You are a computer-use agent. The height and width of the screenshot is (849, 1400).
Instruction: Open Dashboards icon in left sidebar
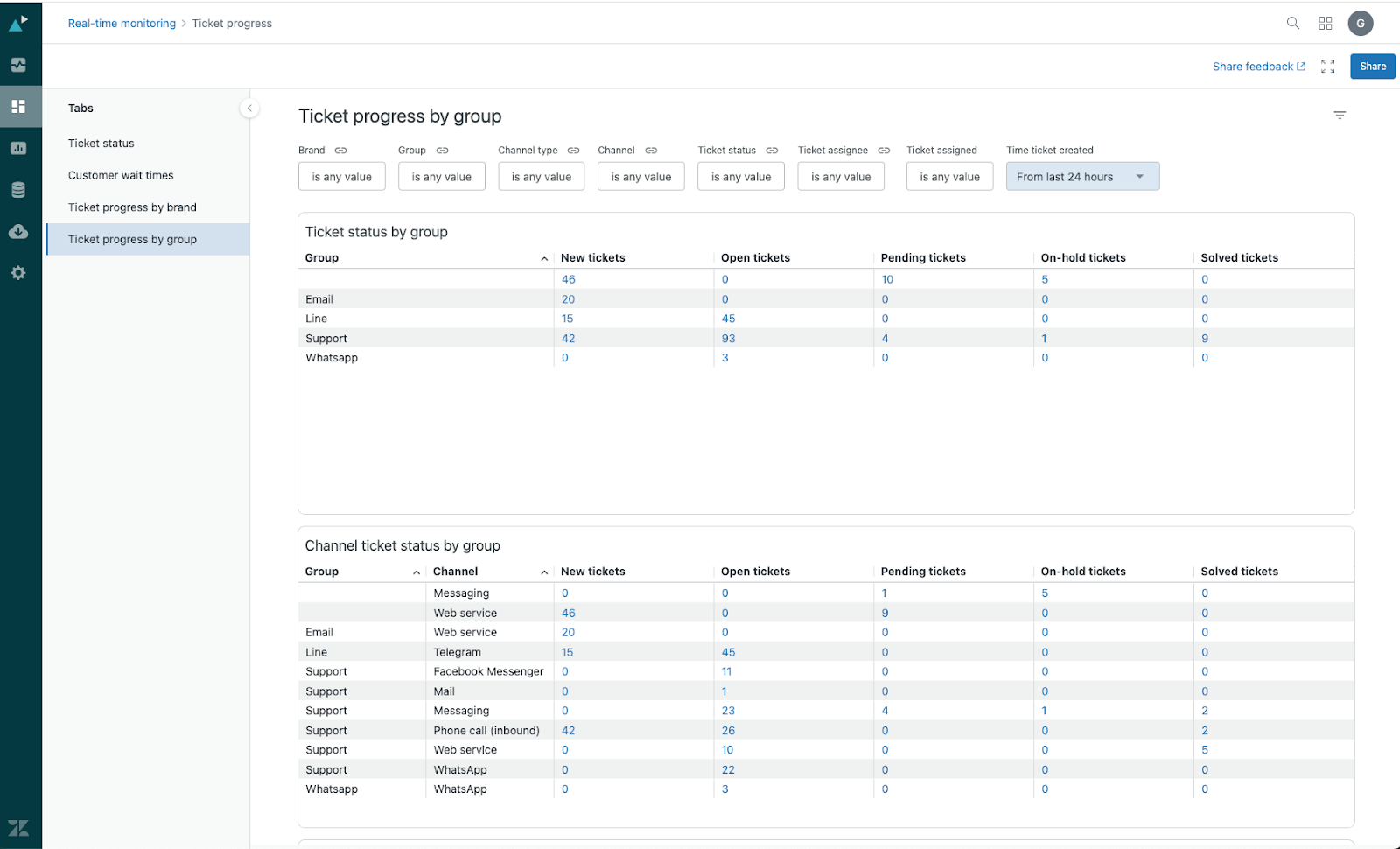[x=18, y=107]
